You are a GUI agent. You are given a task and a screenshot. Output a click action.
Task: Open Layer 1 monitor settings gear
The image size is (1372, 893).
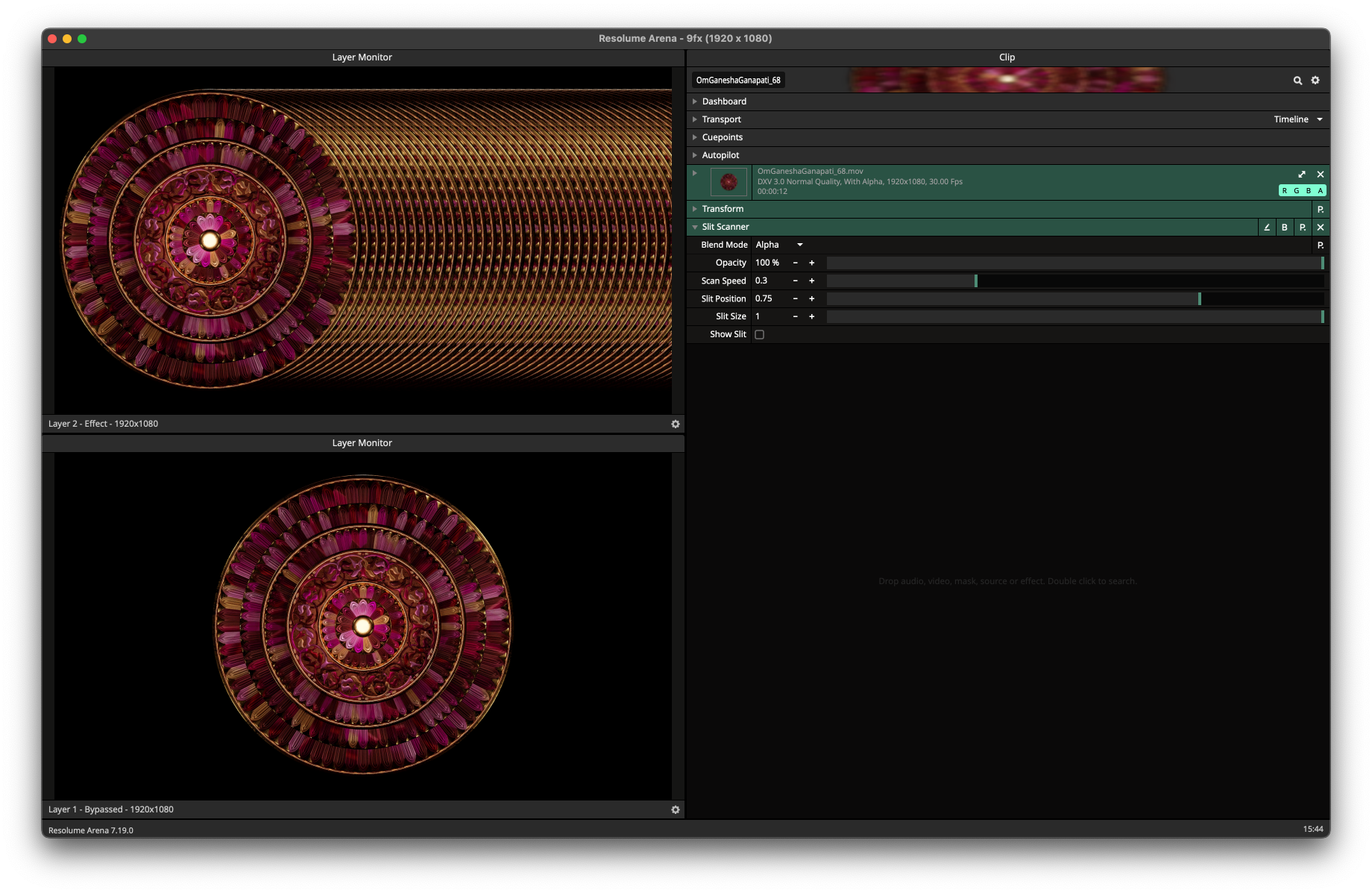(x=676, y=809)
